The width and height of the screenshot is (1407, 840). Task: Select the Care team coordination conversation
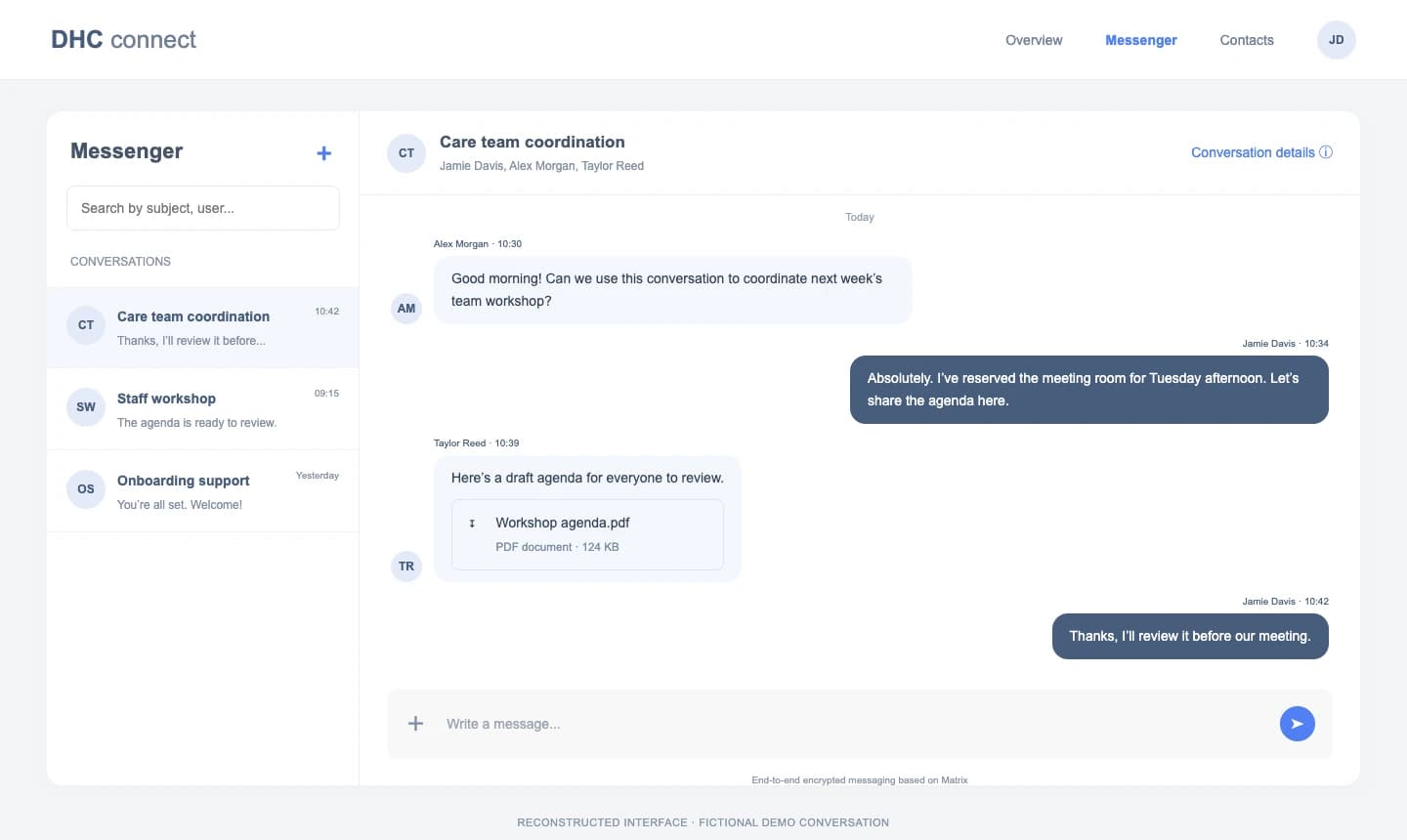[x=203, y=327]
